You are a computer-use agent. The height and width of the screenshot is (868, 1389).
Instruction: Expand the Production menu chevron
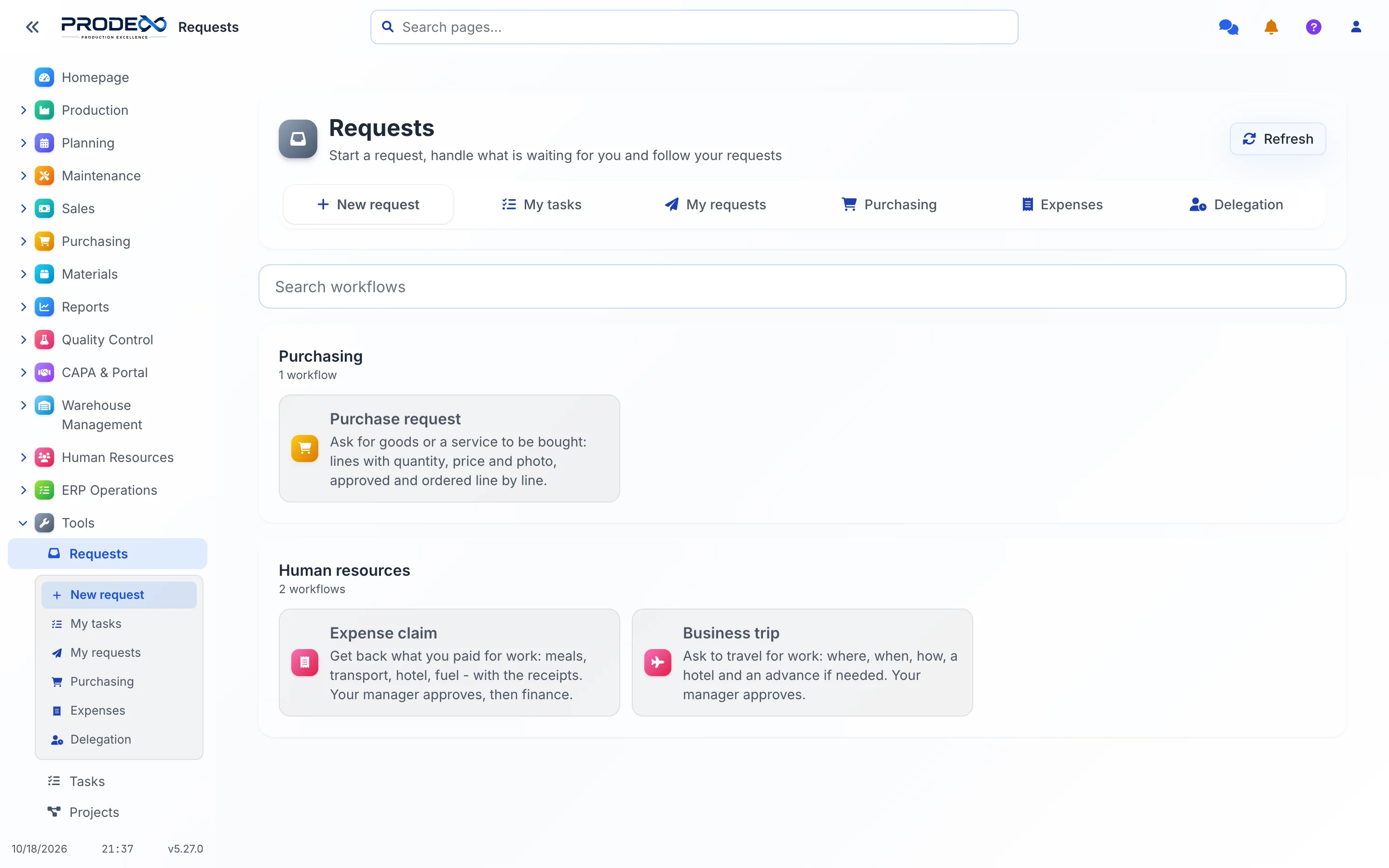(23, 110)
